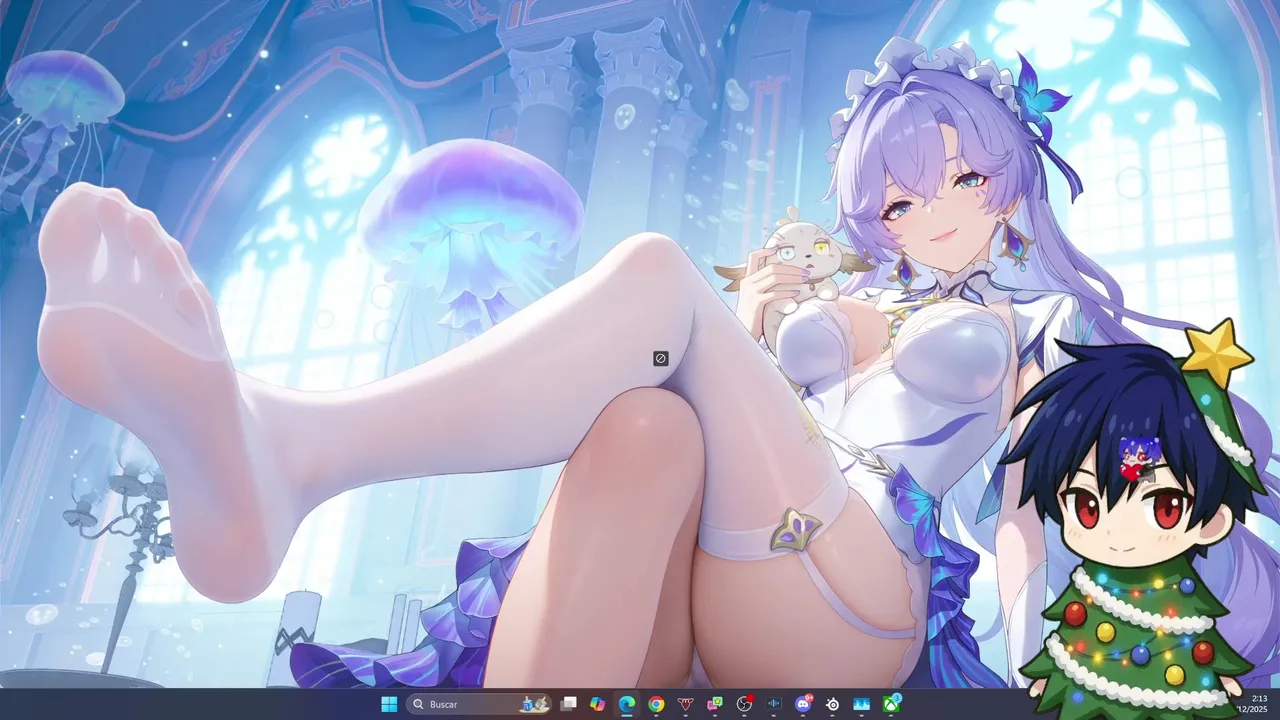
Task: Open Task View on the taskbar
Action: tap(568, 704)
